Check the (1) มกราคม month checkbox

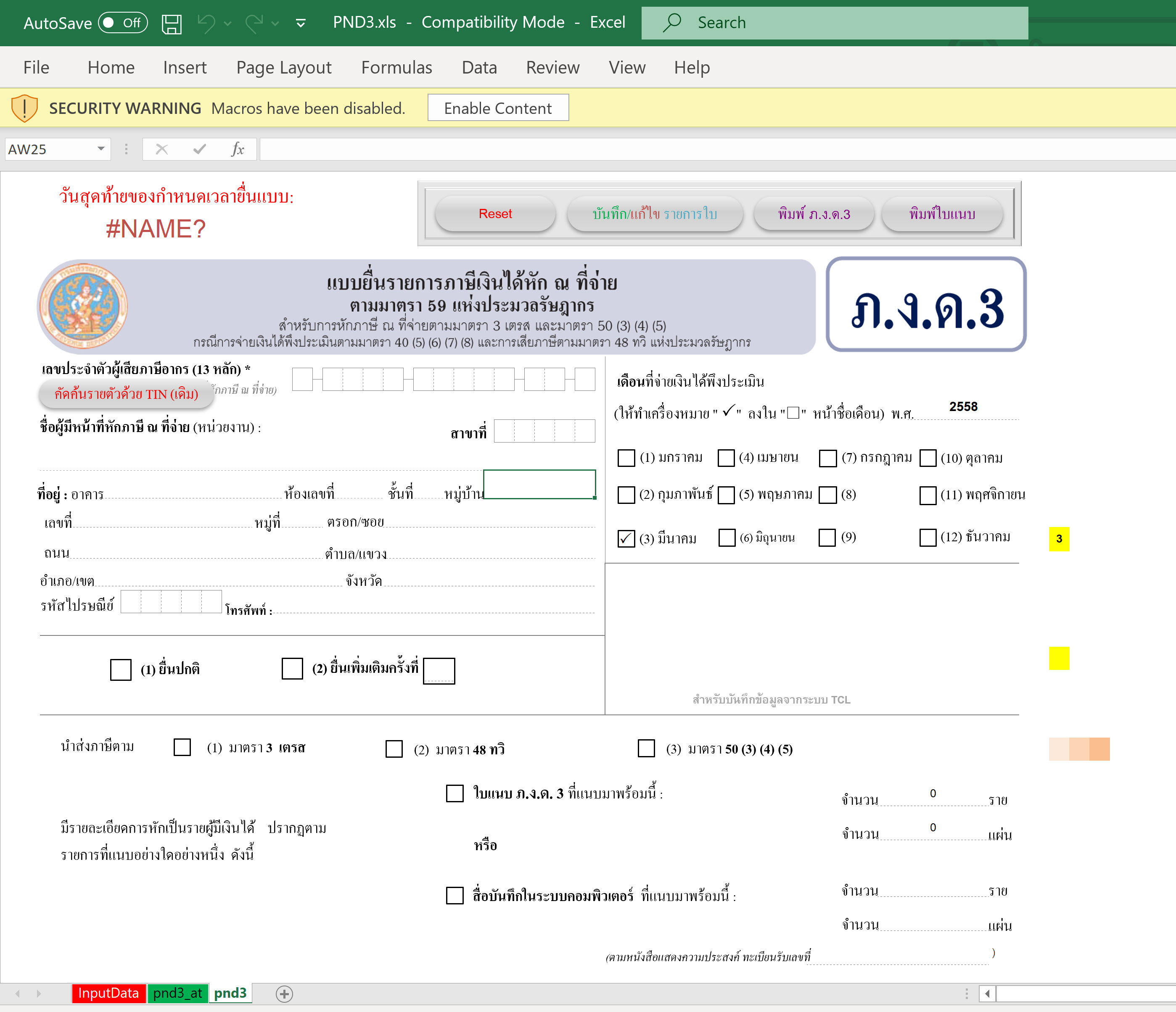626,458
